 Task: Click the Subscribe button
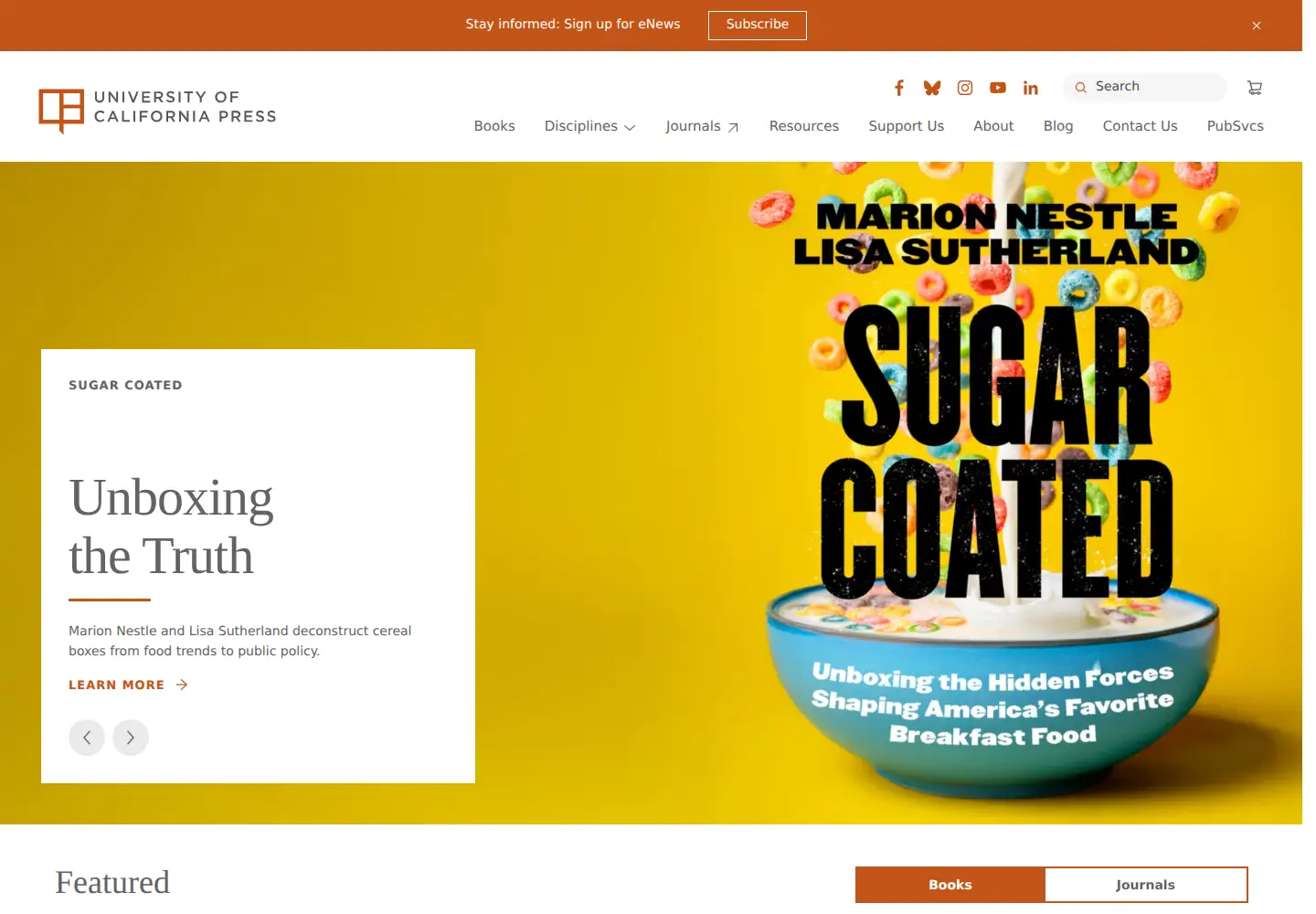click(x=758, y=25)
